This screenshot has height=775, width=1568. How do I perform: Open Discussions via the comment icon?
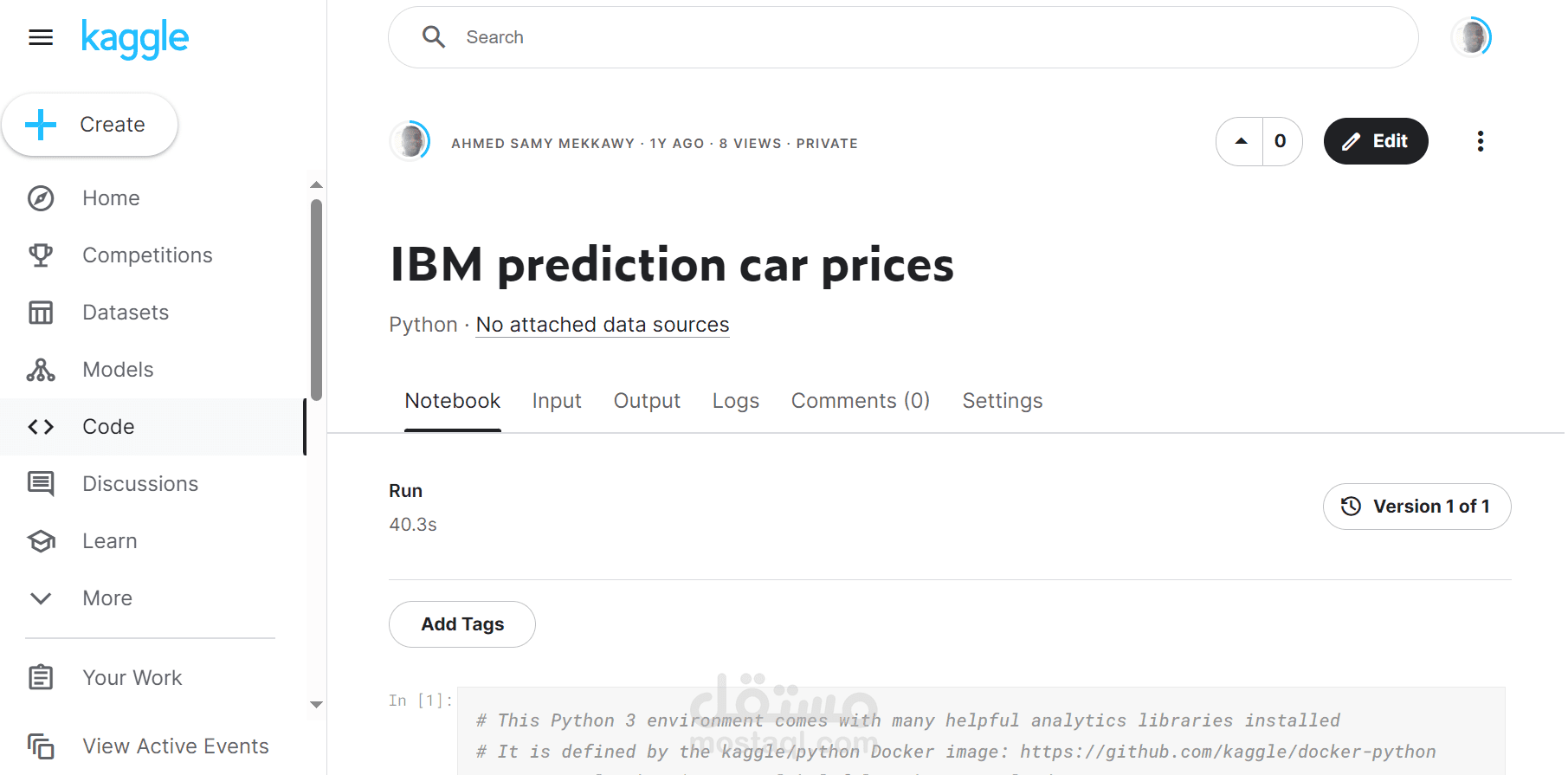point(41,484)
